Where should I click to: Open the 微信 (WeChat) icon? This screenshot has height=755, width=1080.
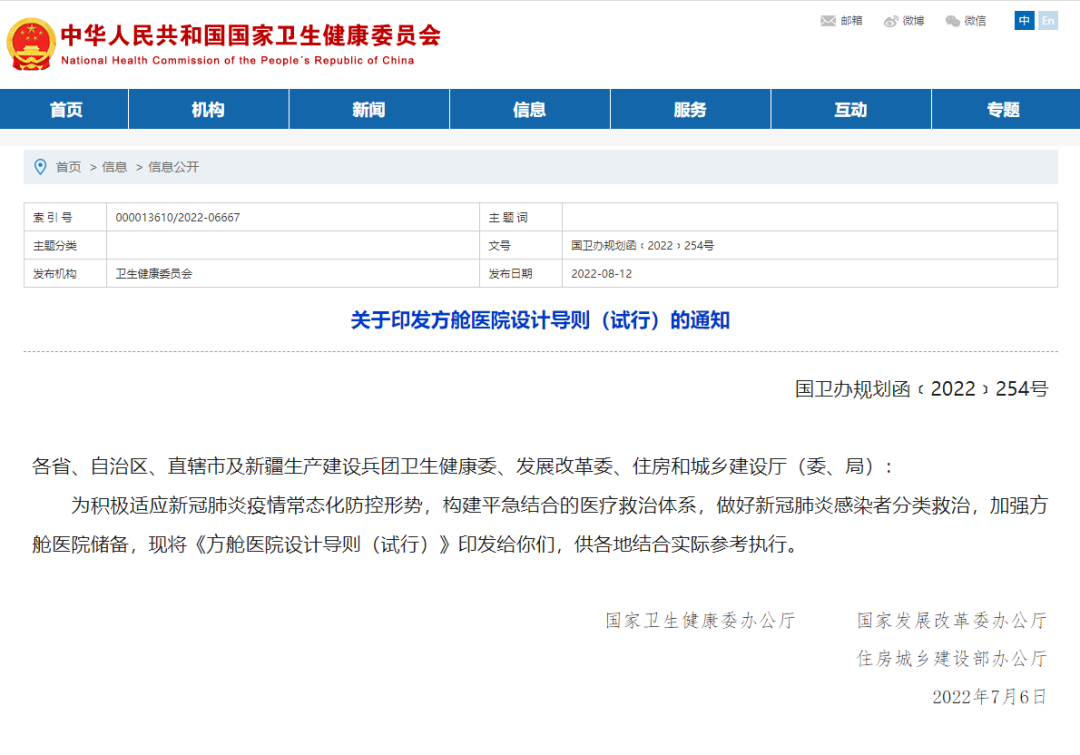(969, 20)
